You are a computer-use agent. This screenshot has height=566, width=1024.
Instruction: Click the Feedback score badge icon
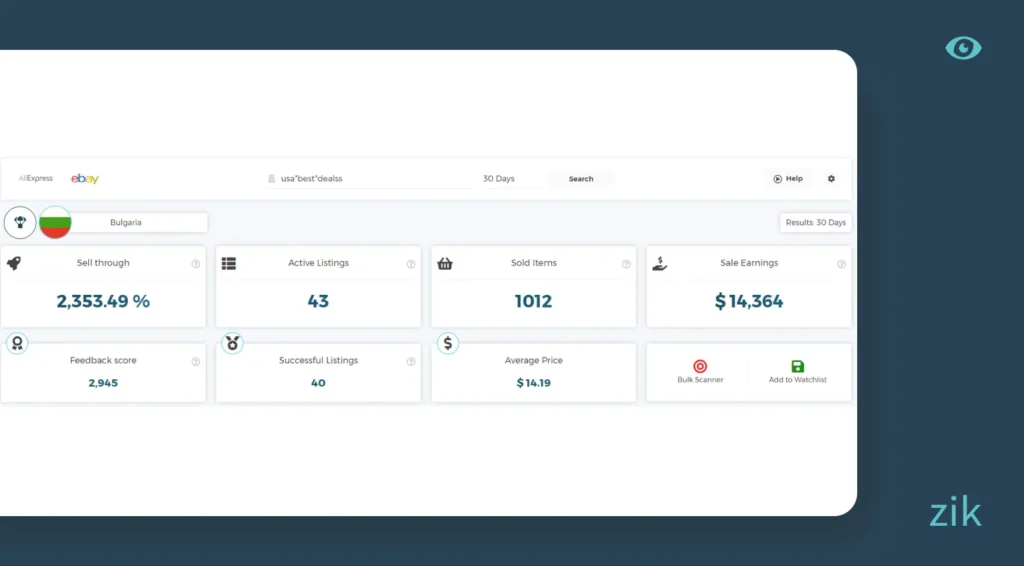tap(17, 343)
